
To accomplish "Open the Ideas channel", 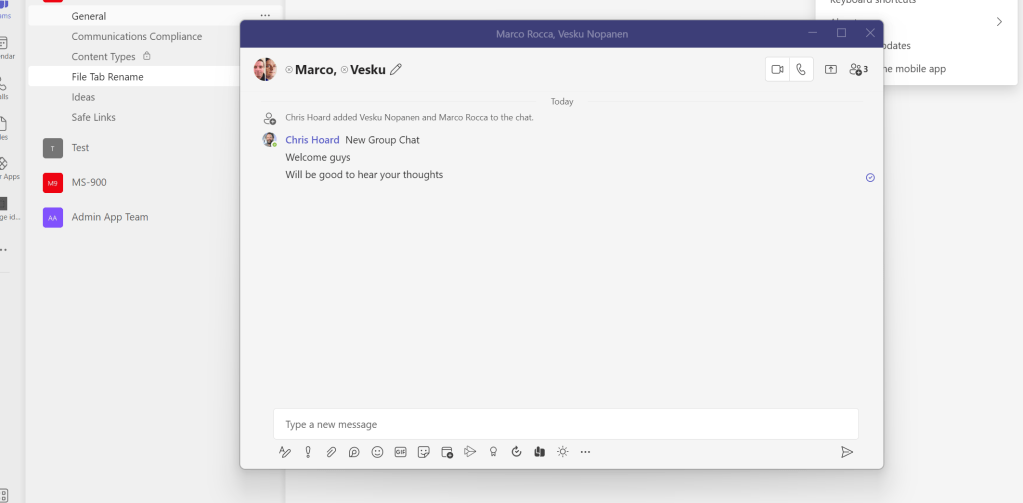I will (x=84, y=97).
